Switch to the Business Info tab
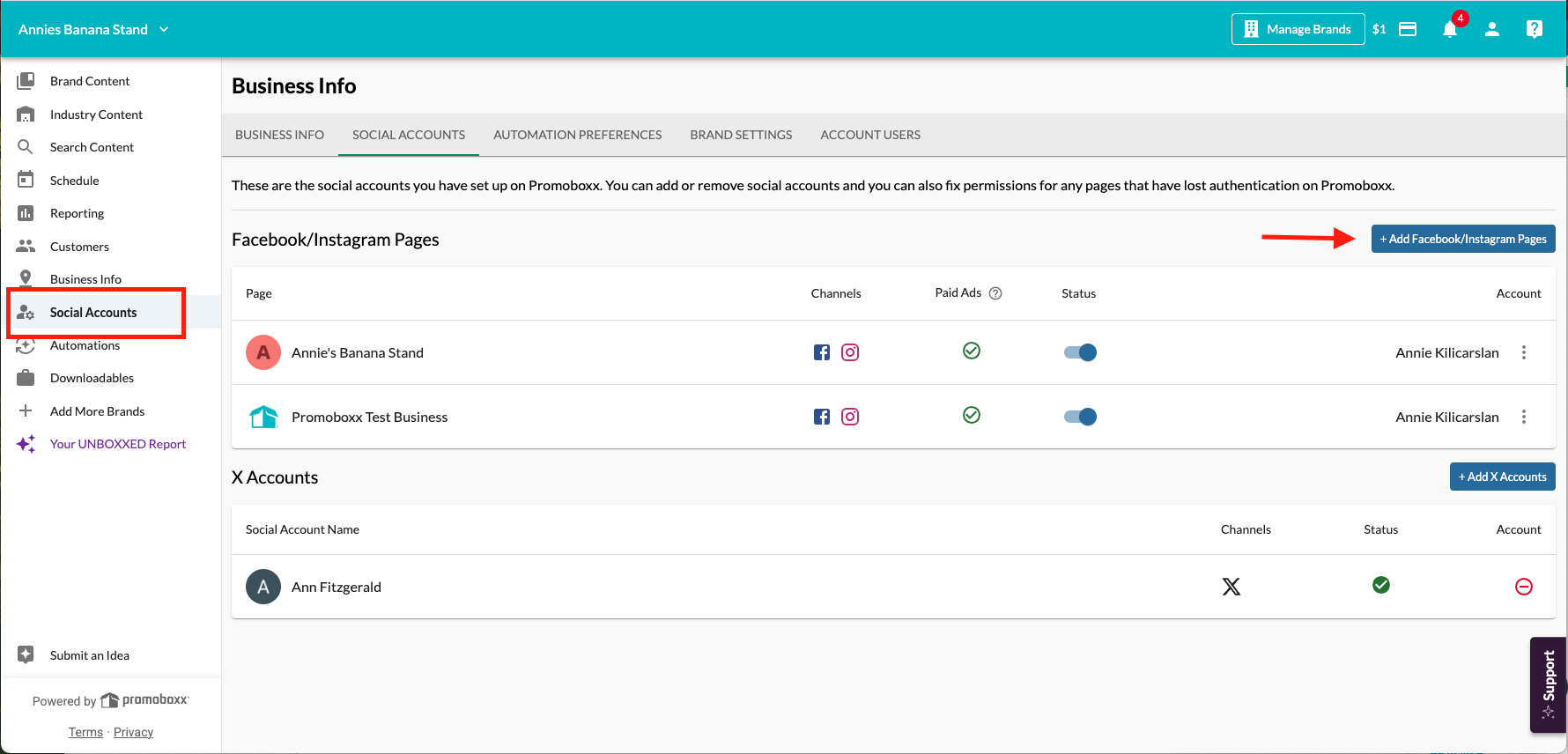Image resolution: width=1568 pixels, height=754 pixels. coord(279,135)
